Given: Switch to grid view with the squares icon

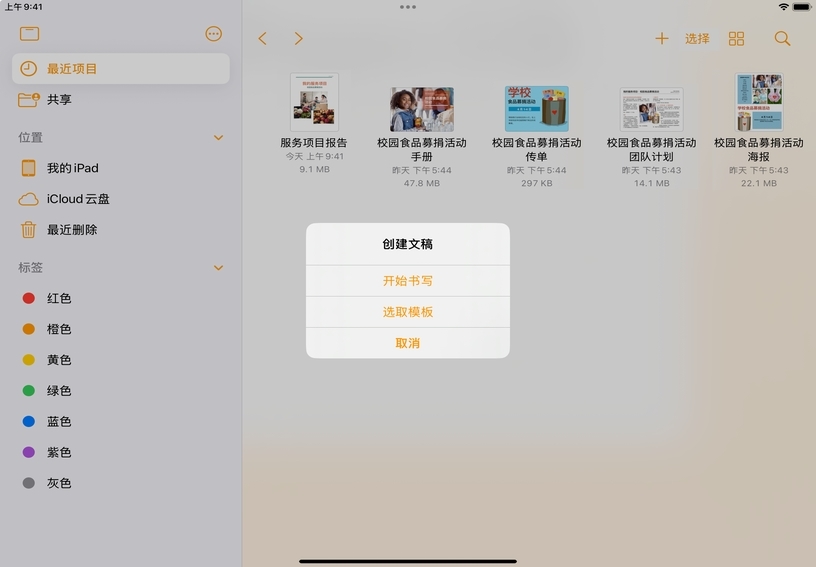Looking at the screenshot, I should tap(736, 39).
